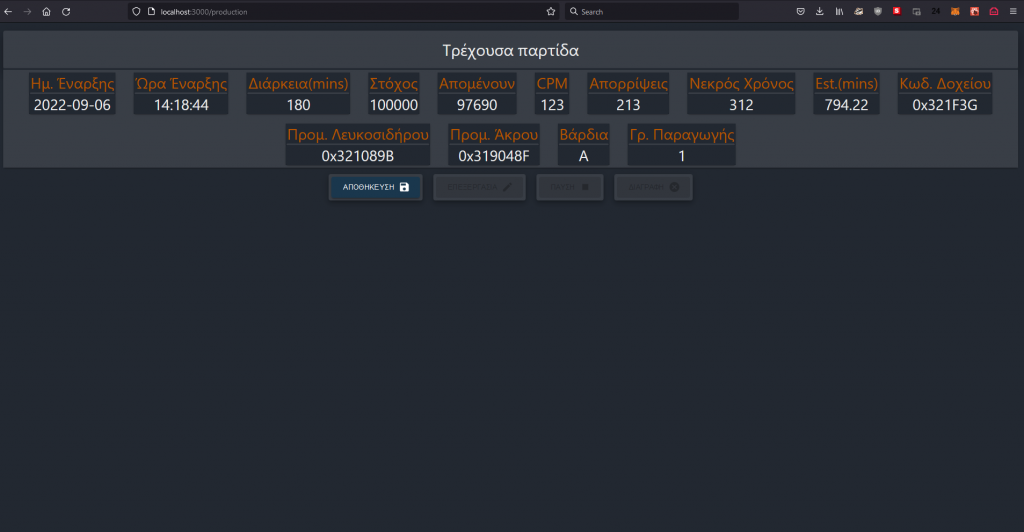The image size is (1024, 532).
Task: Reload the page with the refresh icon
Action: (66, 11)
